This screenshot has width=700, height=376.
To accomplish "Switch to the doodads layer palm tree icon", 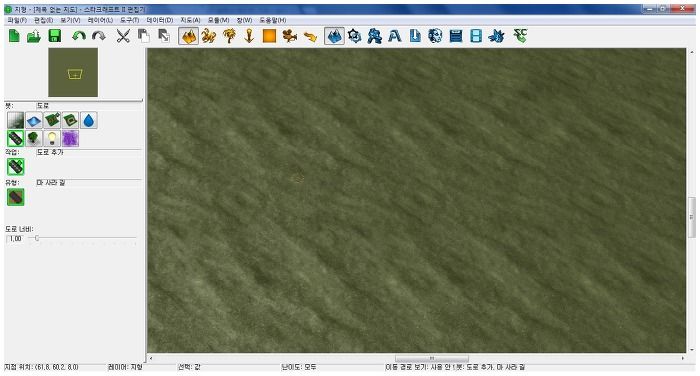I will [x=229, y=36].
